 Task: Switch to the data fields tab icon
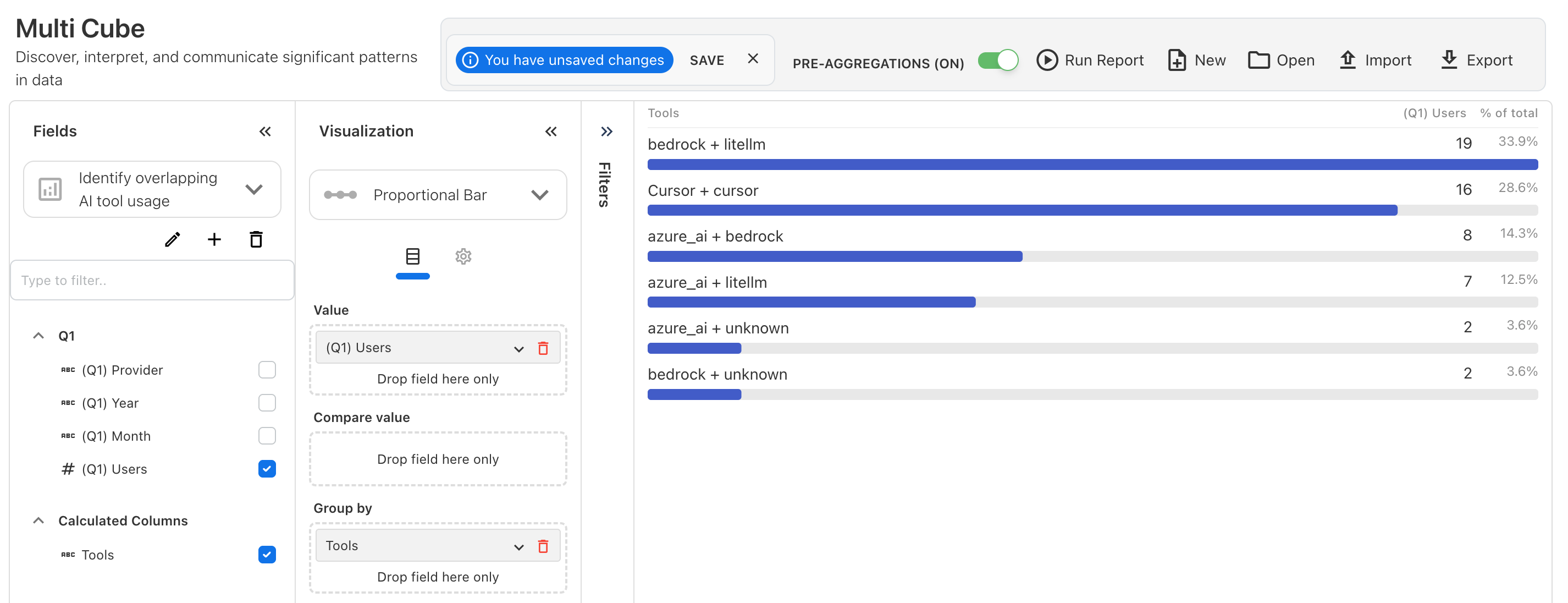[x=413, y=256]
